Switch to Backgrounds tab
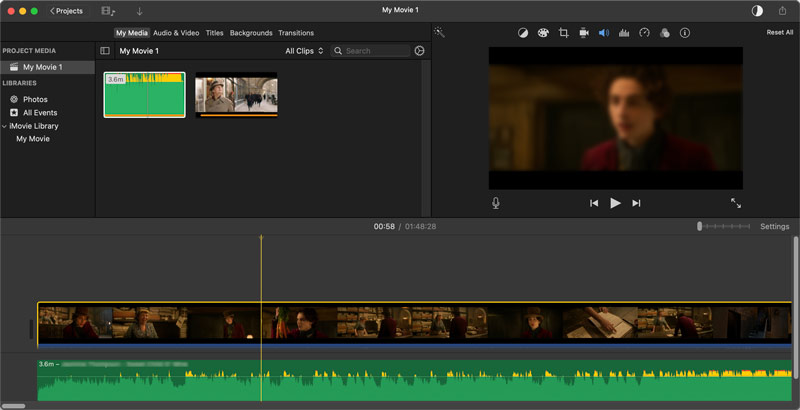 click(x=251, y=33)
